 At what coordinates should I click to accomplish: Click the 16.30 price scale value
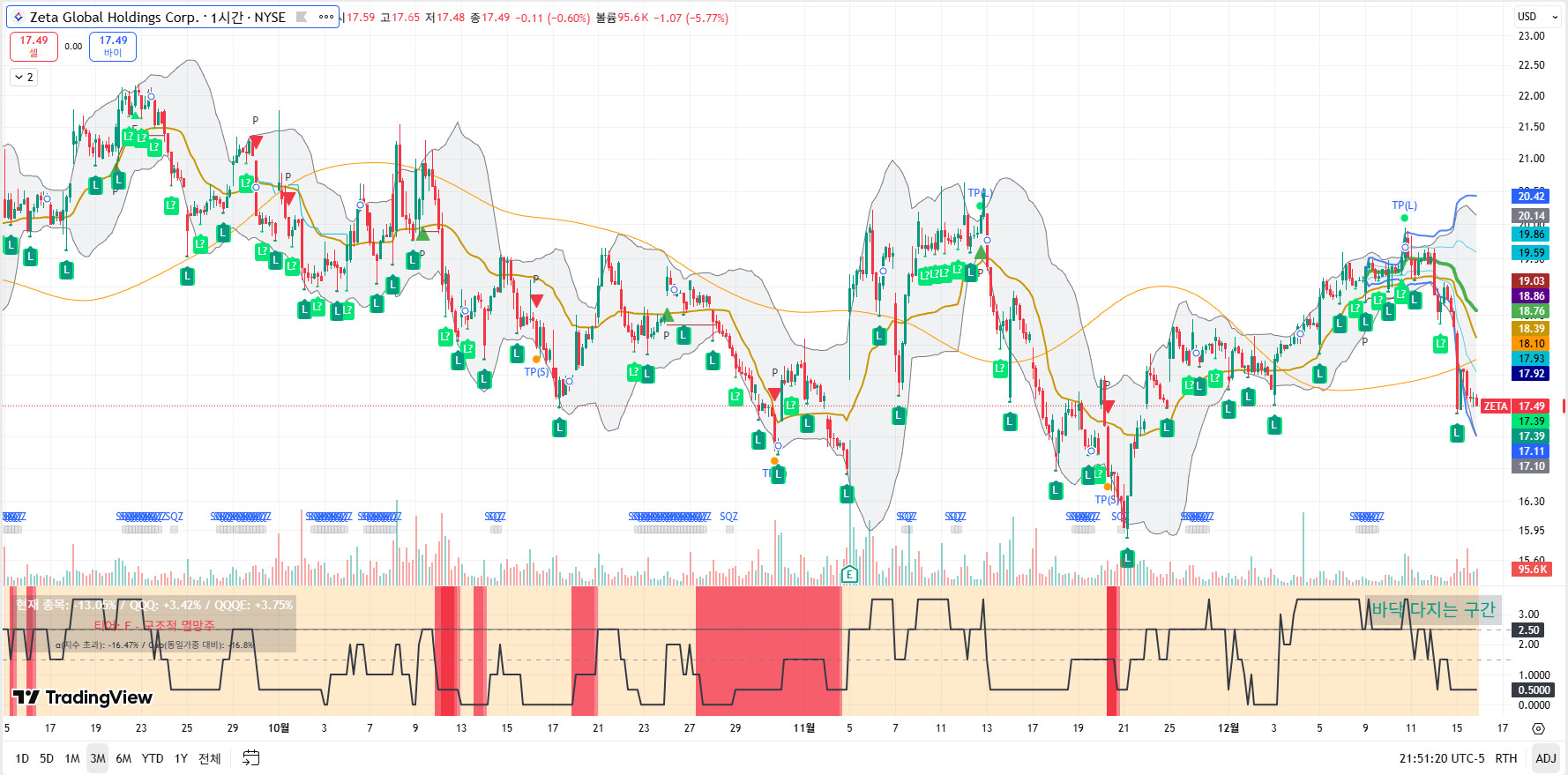1531,502
